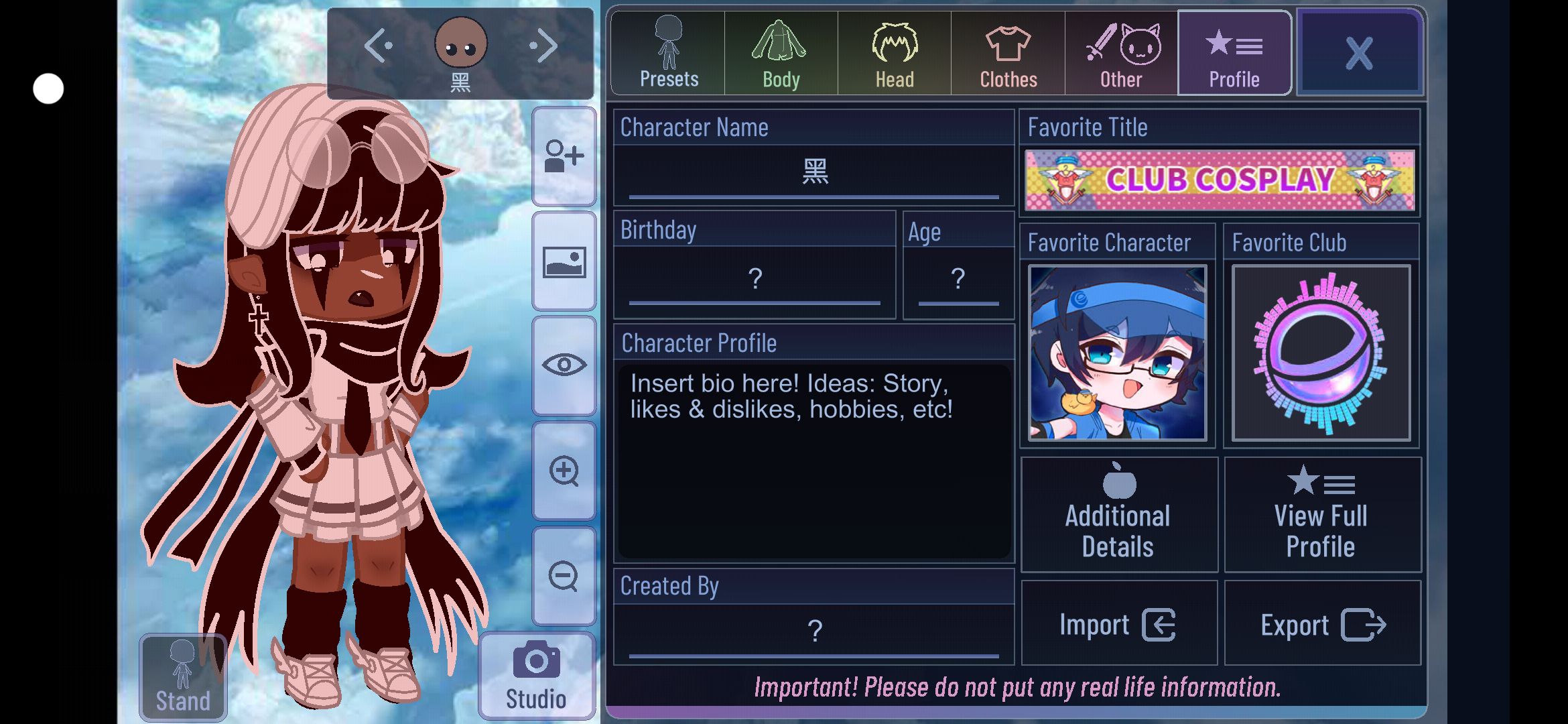Open the Head tab
The height and width of the screenshot is (724, 1568).
[x=895, y=53]
